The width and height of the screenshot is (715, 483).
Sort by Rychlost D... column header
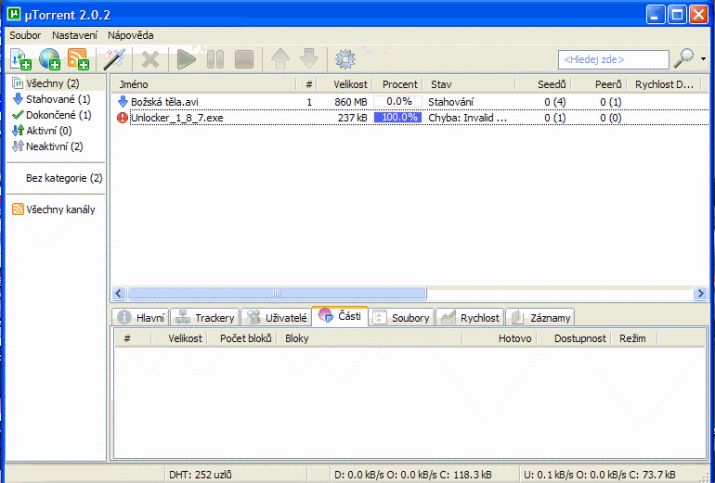(x=664, y=84)
